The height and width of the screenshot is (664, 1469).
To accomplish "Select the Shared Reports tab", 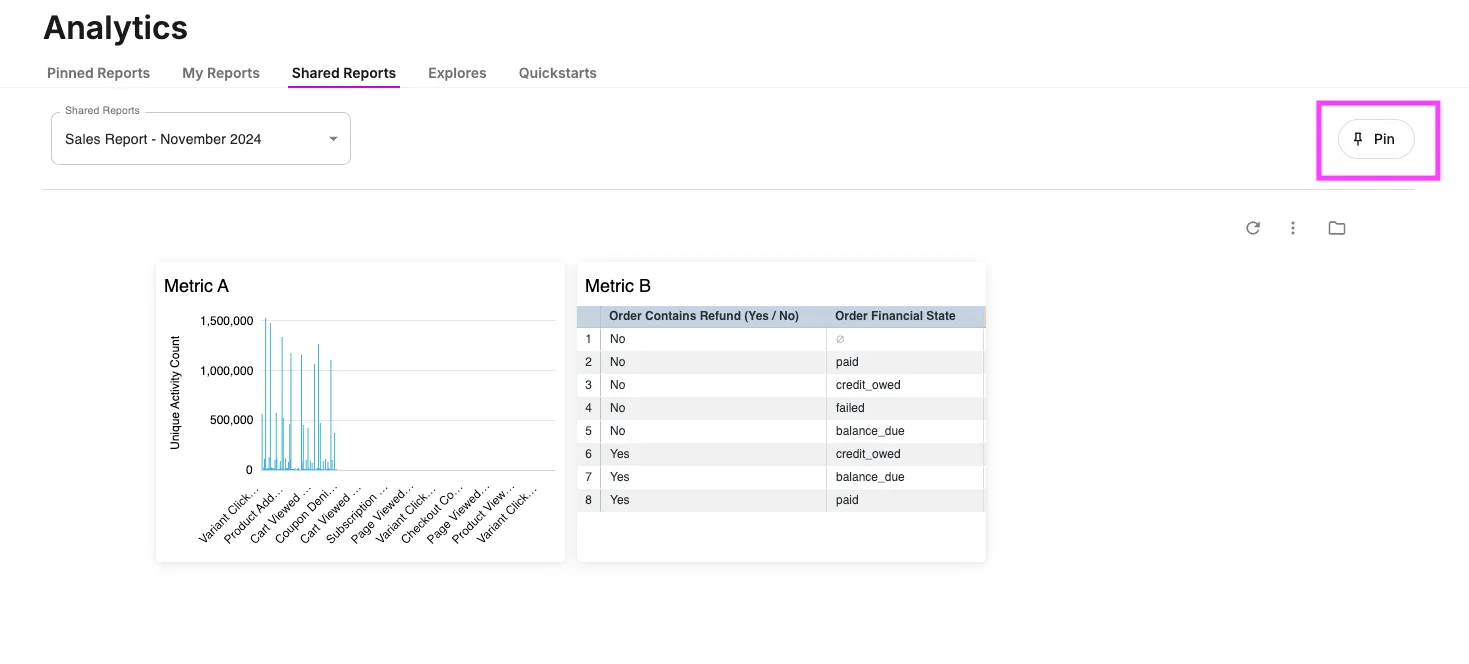I will coord(344,73).
